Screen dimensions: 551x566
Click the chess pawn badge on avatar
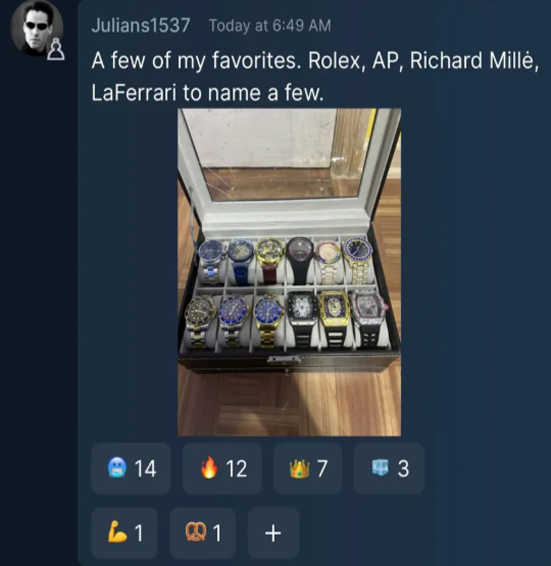pyautogui.click(x=56, y=50)
